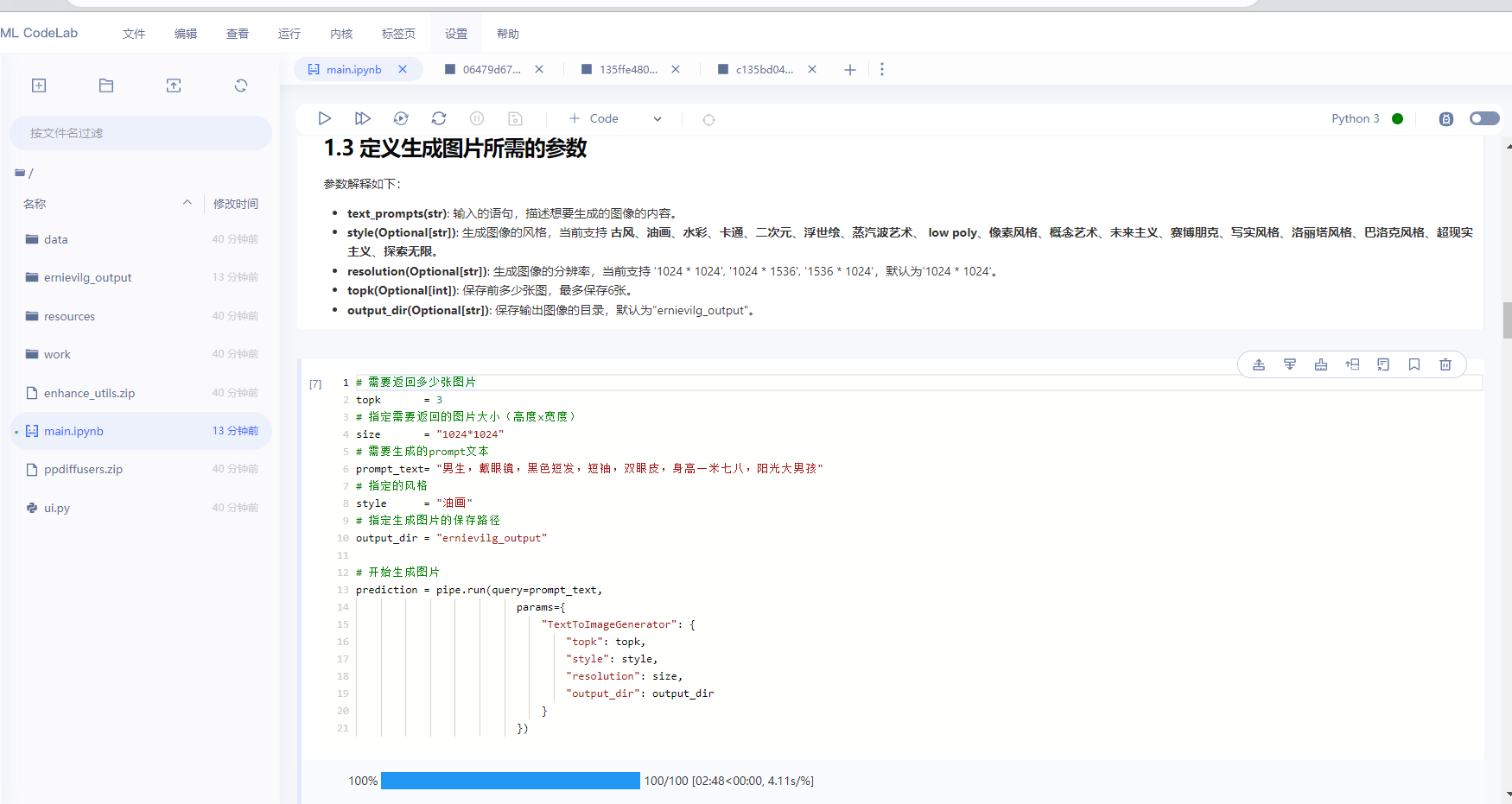
Task: Close the main.ipynb tab
Action: pyautogui.click(x=403, y=69)
